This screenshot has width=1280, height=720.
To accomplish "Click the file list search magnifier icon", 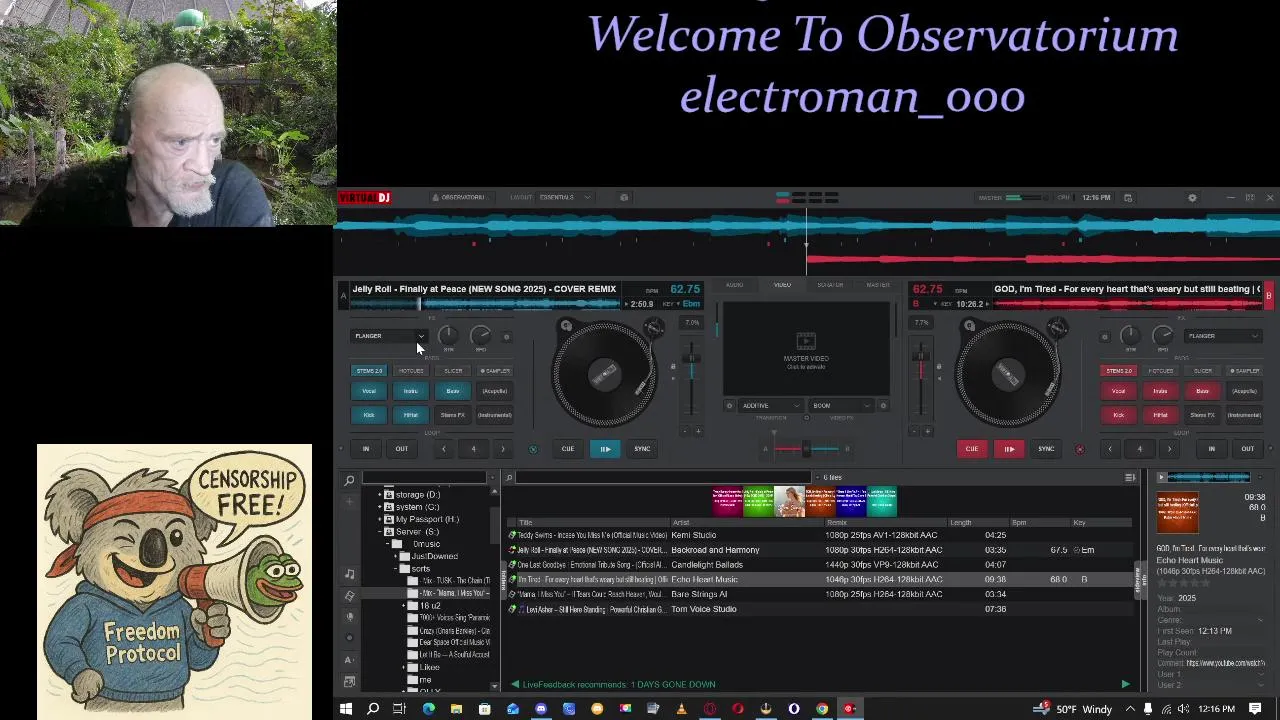I will pyautogui.click(x=508, y=478).
